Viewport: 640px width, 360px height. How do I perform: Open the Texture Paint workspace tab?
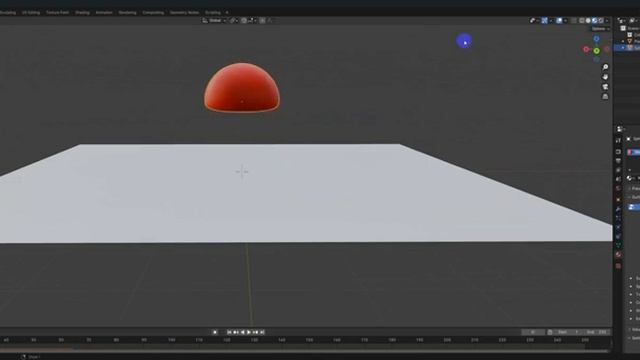58,13
